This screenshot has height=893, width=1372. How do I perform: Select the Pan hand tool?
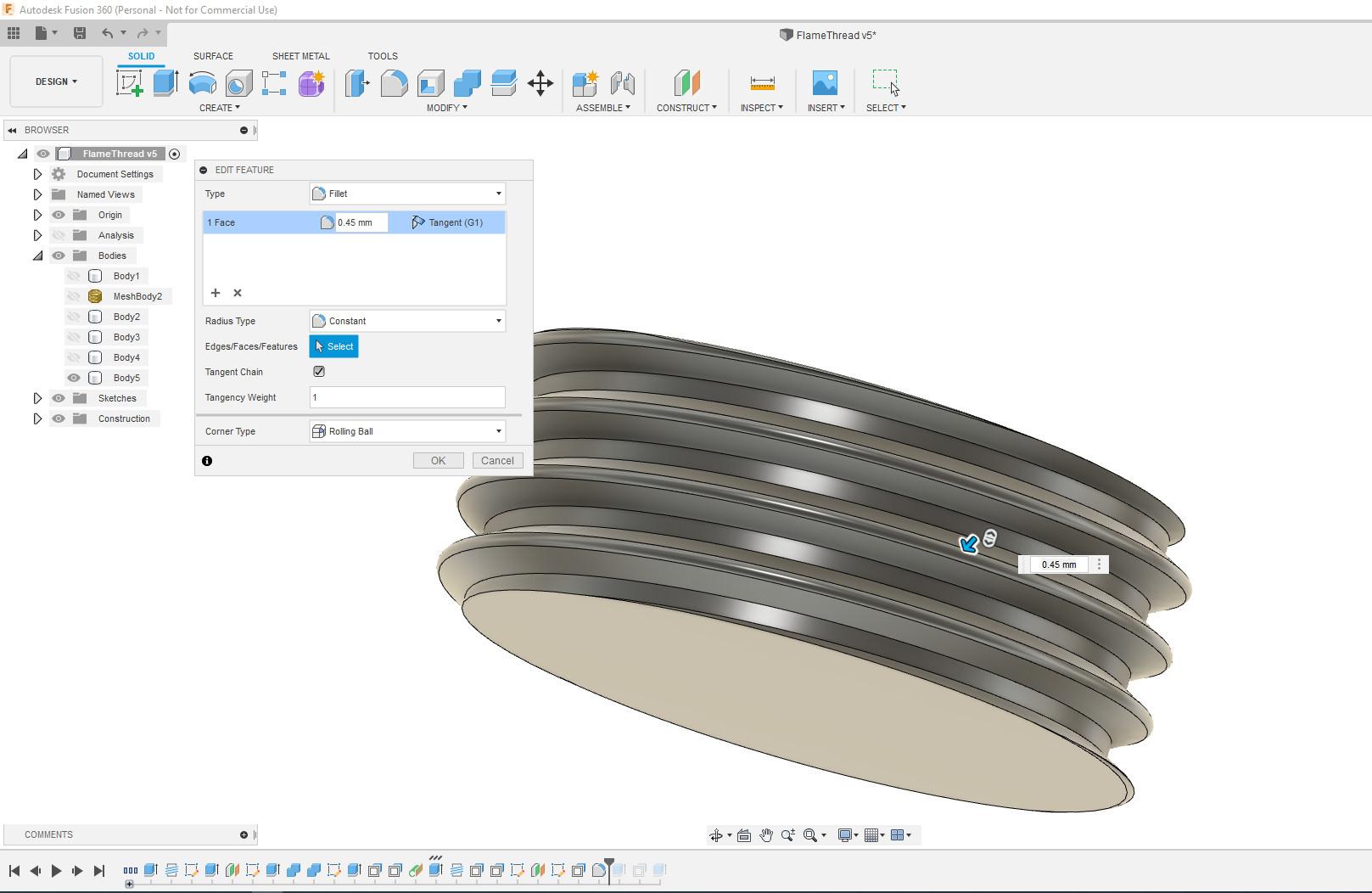(766, 835)
